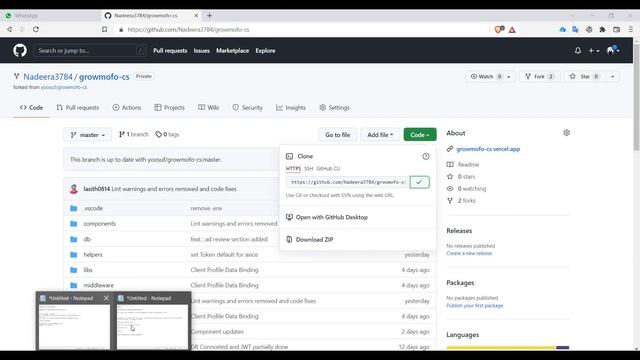
Task: Open components folder
Action: pyautogui.click(x=100, y=224)
